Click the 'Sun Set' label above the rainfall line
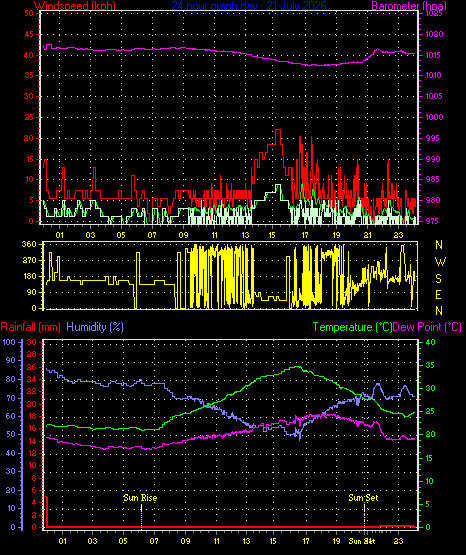This screenshot has width=466, height=555. (x=363, y=498)
